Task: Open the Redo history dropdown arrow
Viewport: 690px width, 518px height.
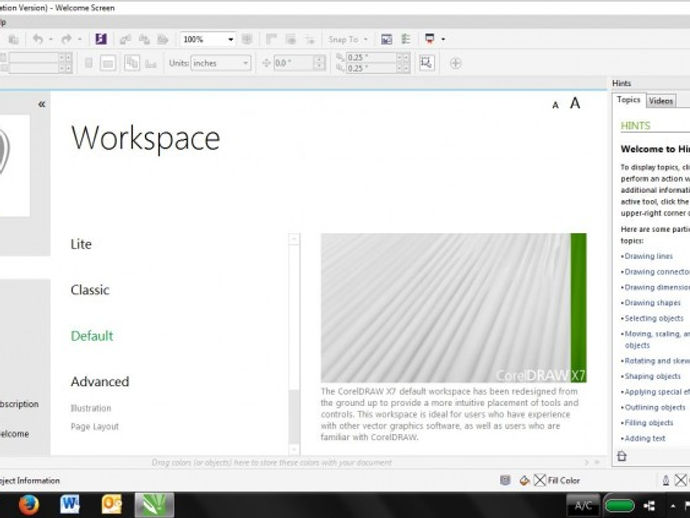Action: [80, 40]
